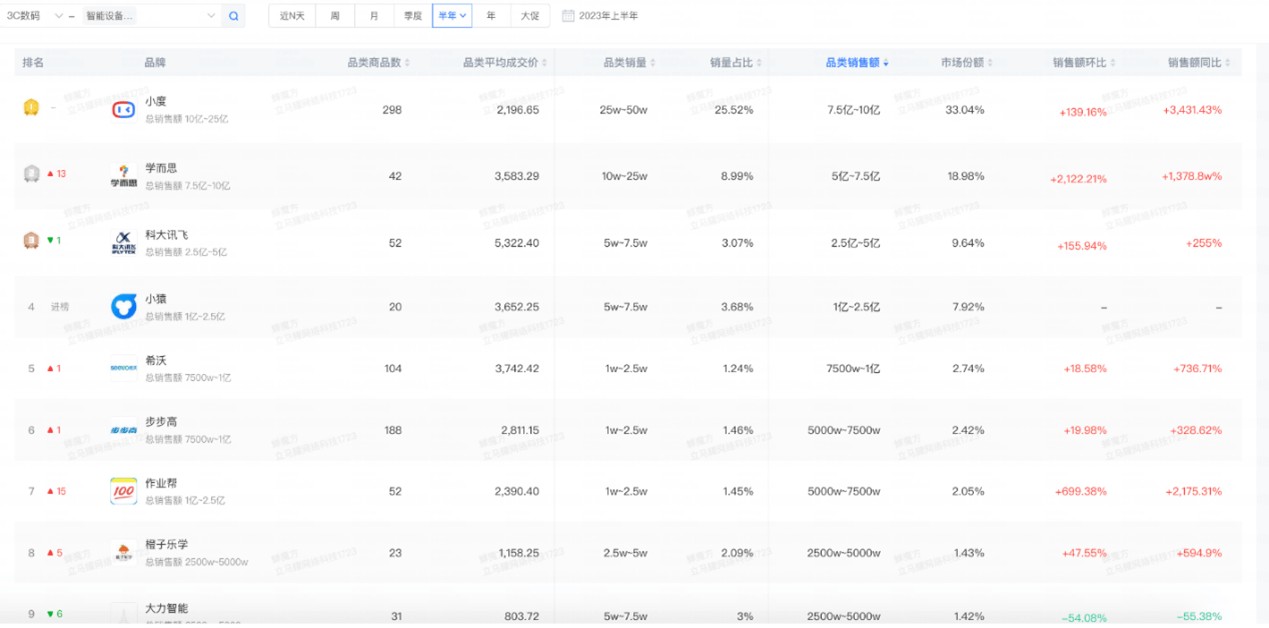Click the 品牌 column header
This screenshot has height=628, width=1269.
point(155,63)
